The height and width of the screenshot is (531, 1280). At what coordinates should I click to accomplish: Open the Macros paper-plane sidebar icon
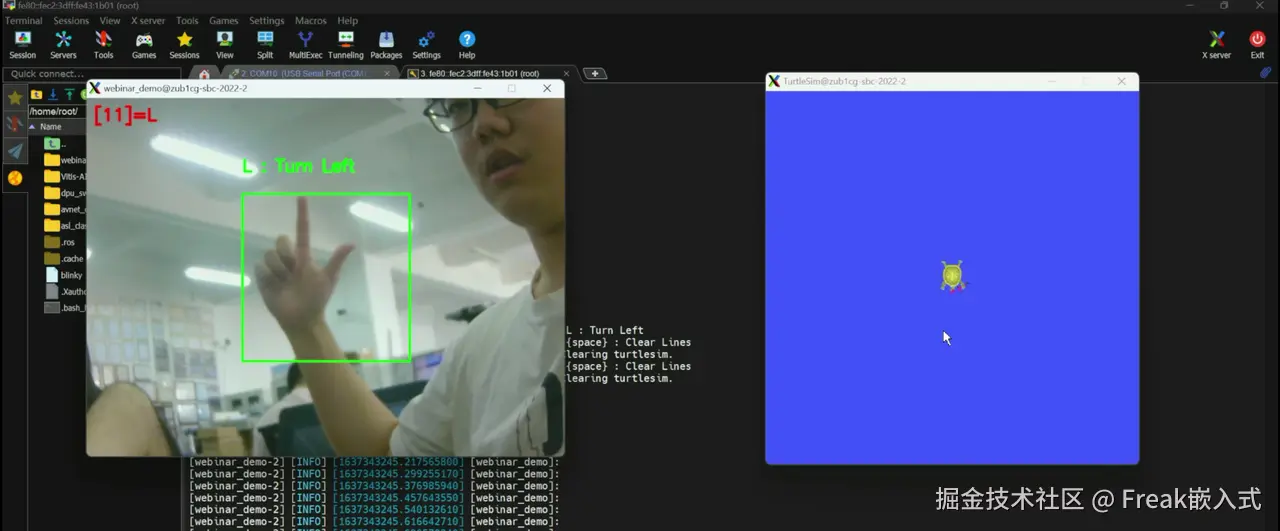pyautogui.click(x=15, y=151)
